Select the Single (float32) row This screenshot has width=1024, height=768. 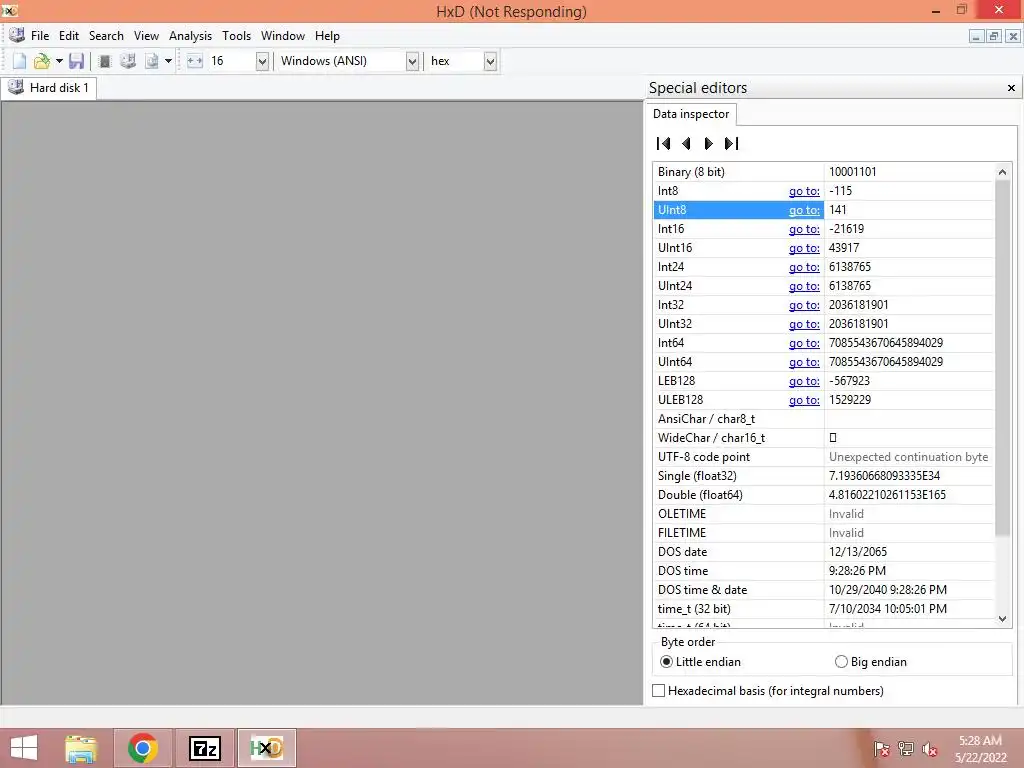pos(824,476)
